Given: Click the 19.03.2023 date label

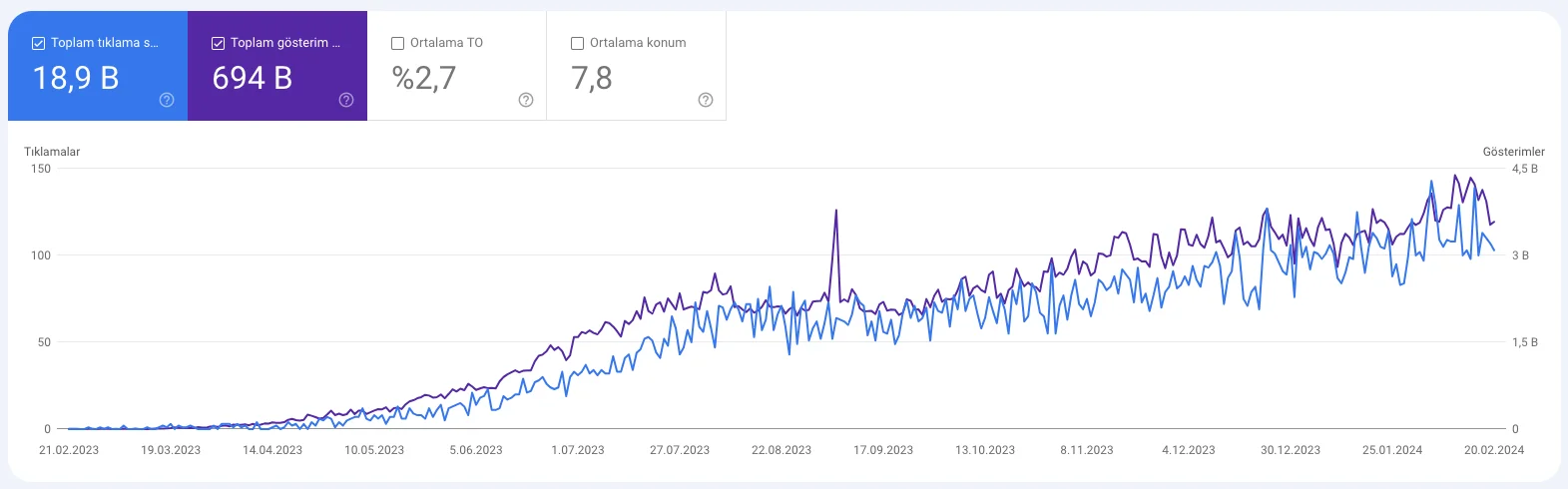Looking at the screenshot, I should tap(171, 450).
